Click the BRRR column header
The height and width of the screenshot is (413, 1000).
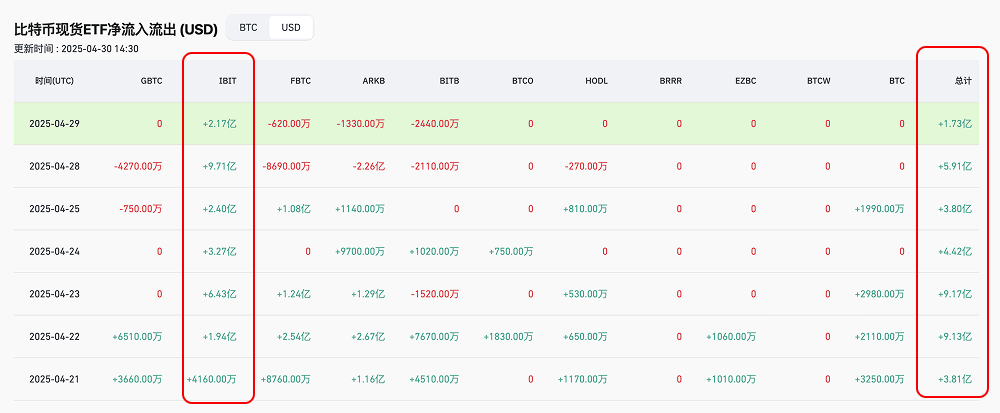pyautogui.click(x=670, y=80)
